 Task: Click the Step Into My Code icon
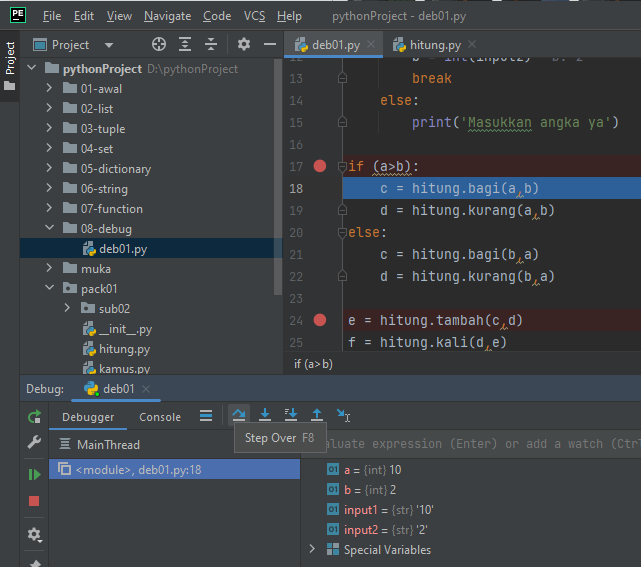coord(291,415)
